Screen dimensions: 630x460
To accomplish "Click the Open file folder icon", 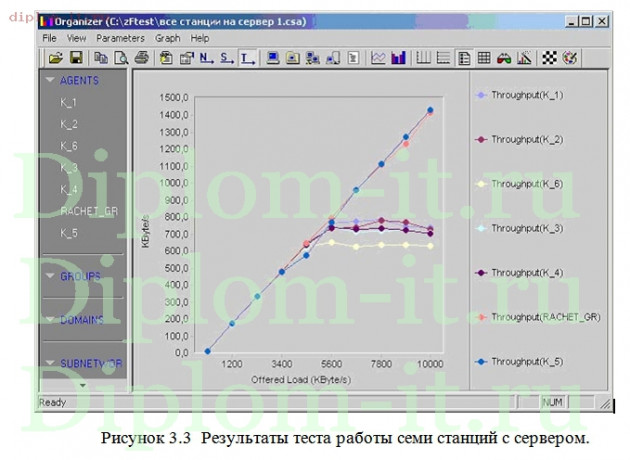I will (x=56, y=58).
